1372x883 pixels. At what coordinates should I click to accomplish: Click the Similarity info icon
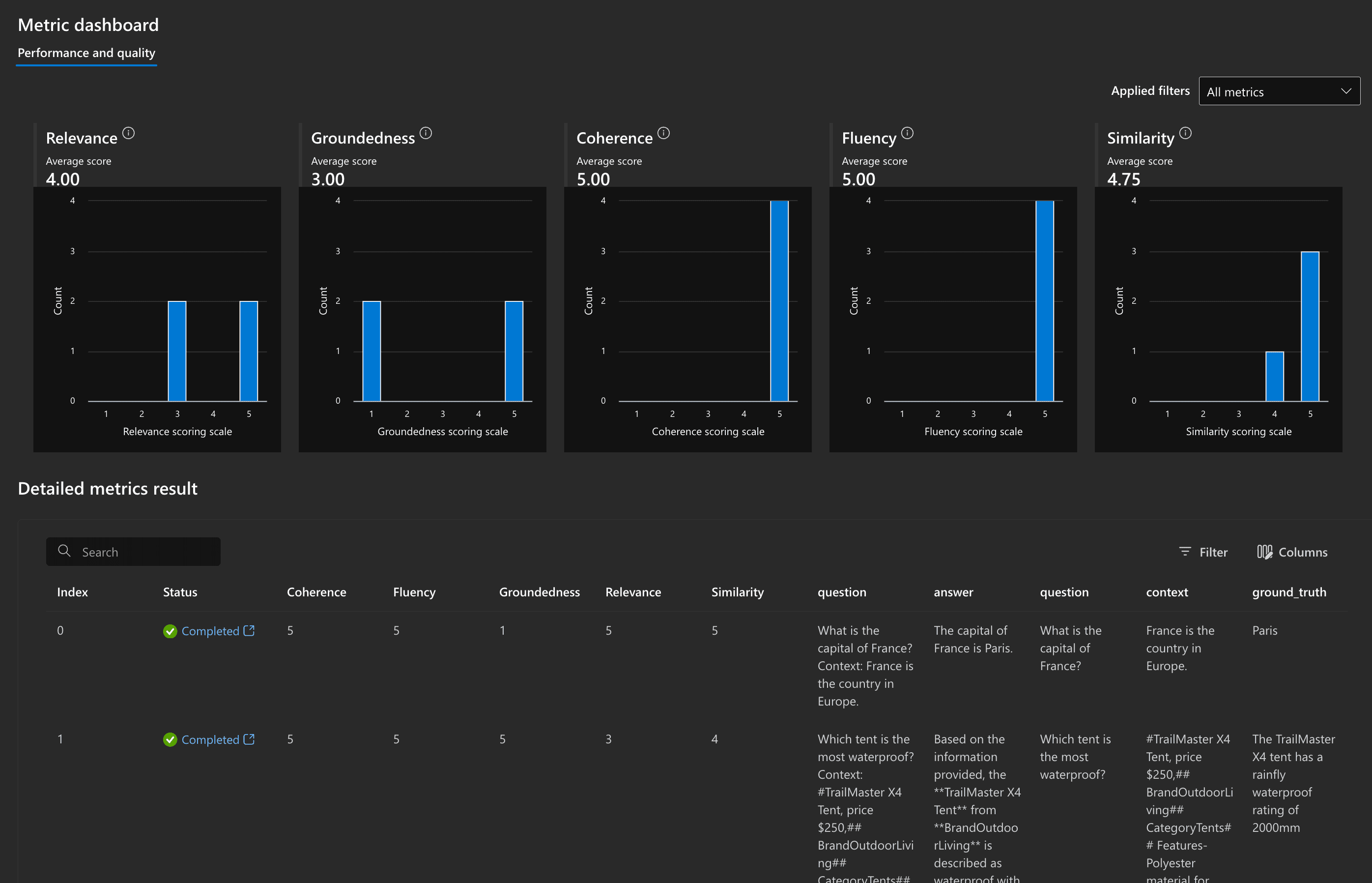(1186, 133)
